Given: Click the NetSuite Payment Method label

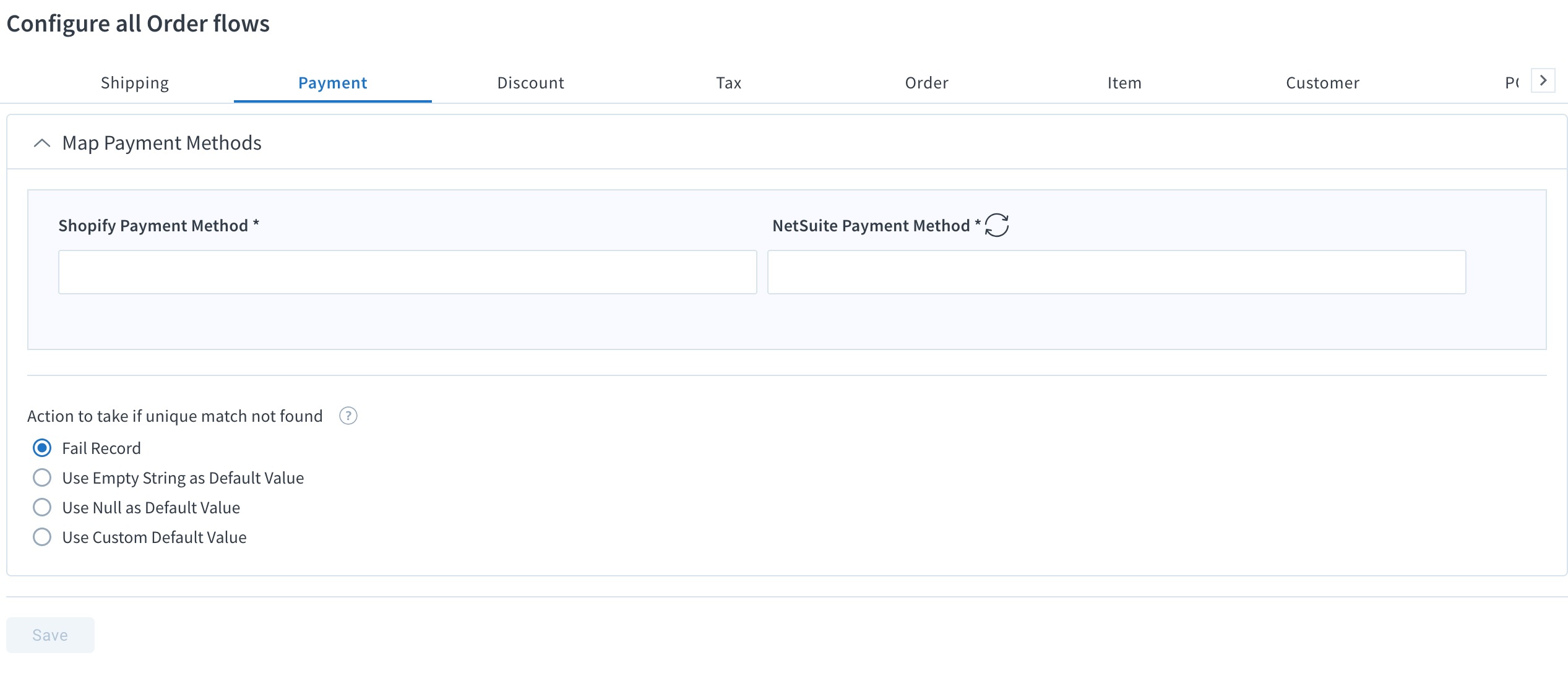Looking at the screenshot, I should click(x=876, y=226).
